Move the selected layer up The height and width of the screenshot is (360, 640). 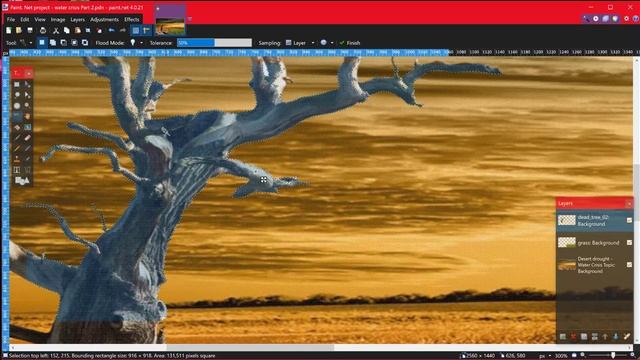[605, 337]
